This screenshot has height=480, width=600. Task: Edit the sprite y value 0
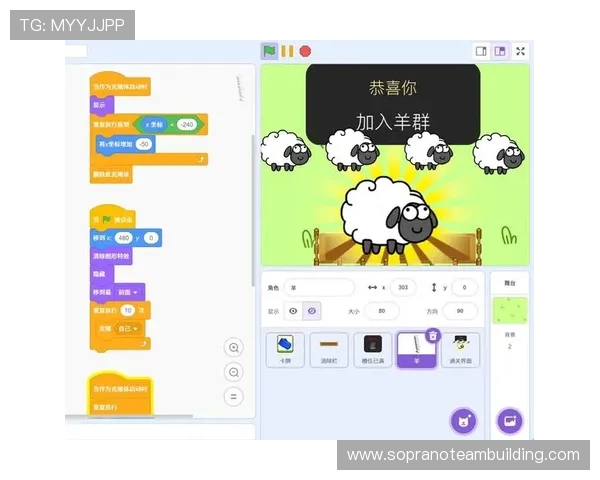464,287
